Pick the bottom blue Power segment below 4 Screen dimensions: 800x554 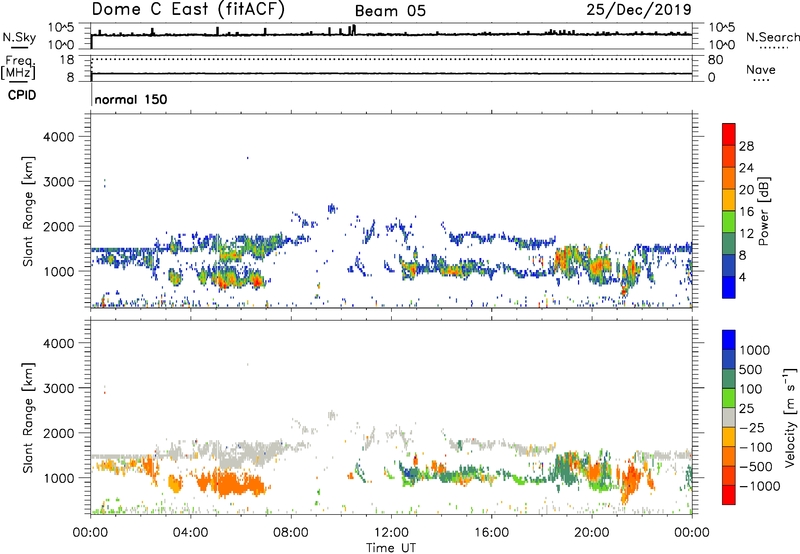click(x=729, y=287)
